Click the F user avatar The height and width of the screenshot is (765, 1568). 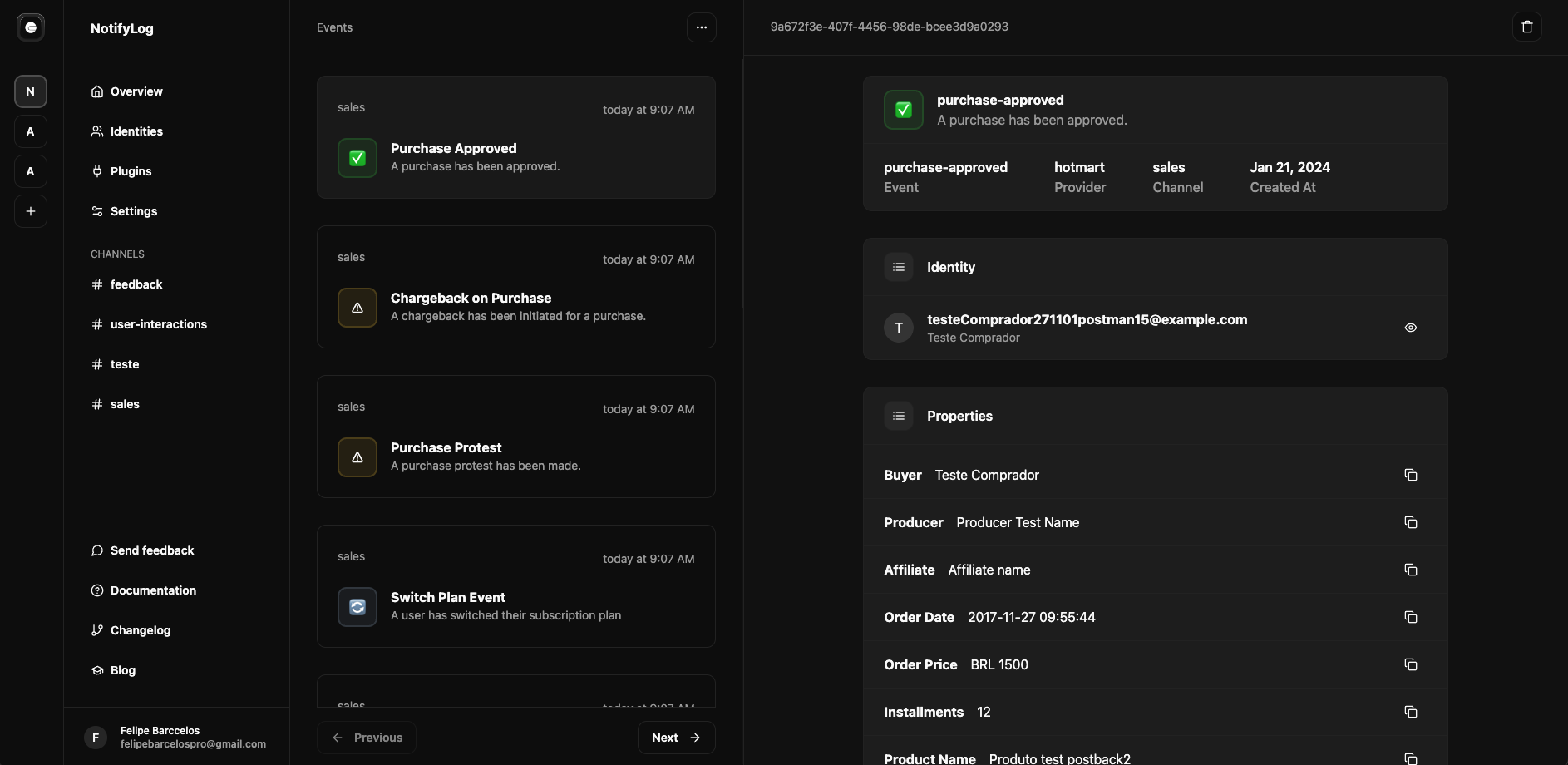[x=96, y=737]
